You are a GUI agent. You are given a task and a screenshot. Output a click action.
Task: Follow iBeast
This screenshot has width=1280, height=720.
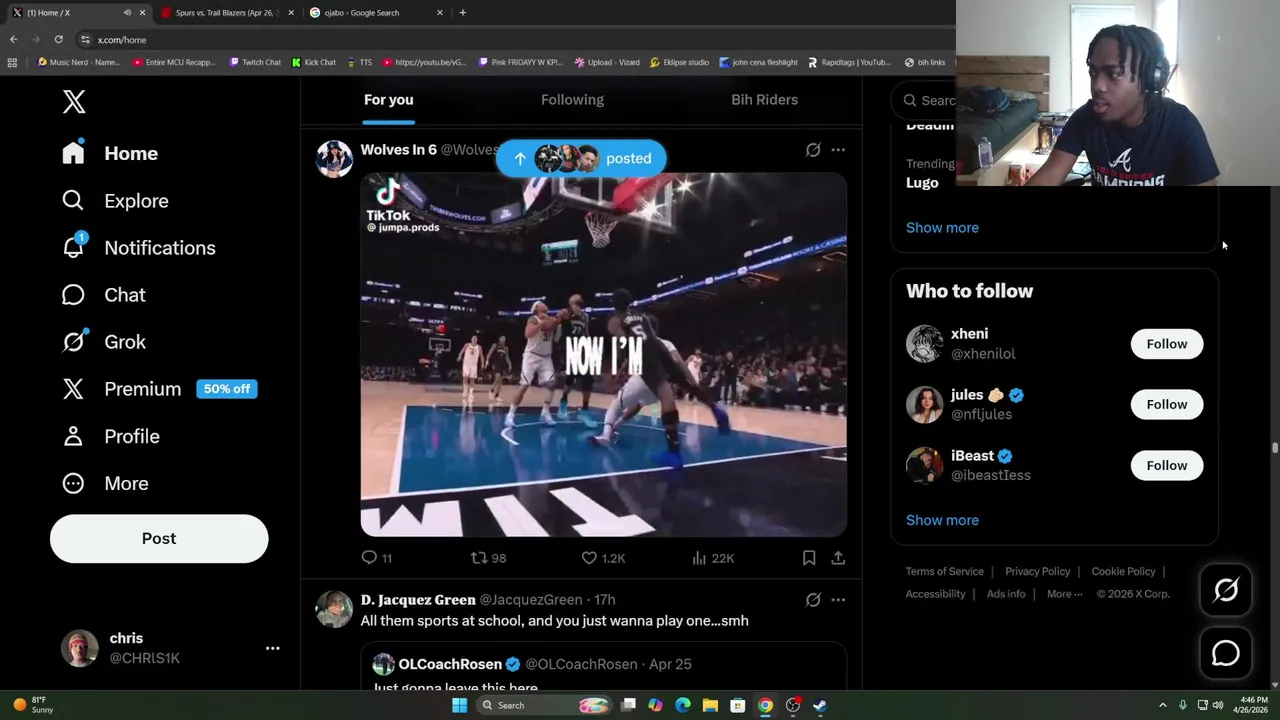(1166, 466)
